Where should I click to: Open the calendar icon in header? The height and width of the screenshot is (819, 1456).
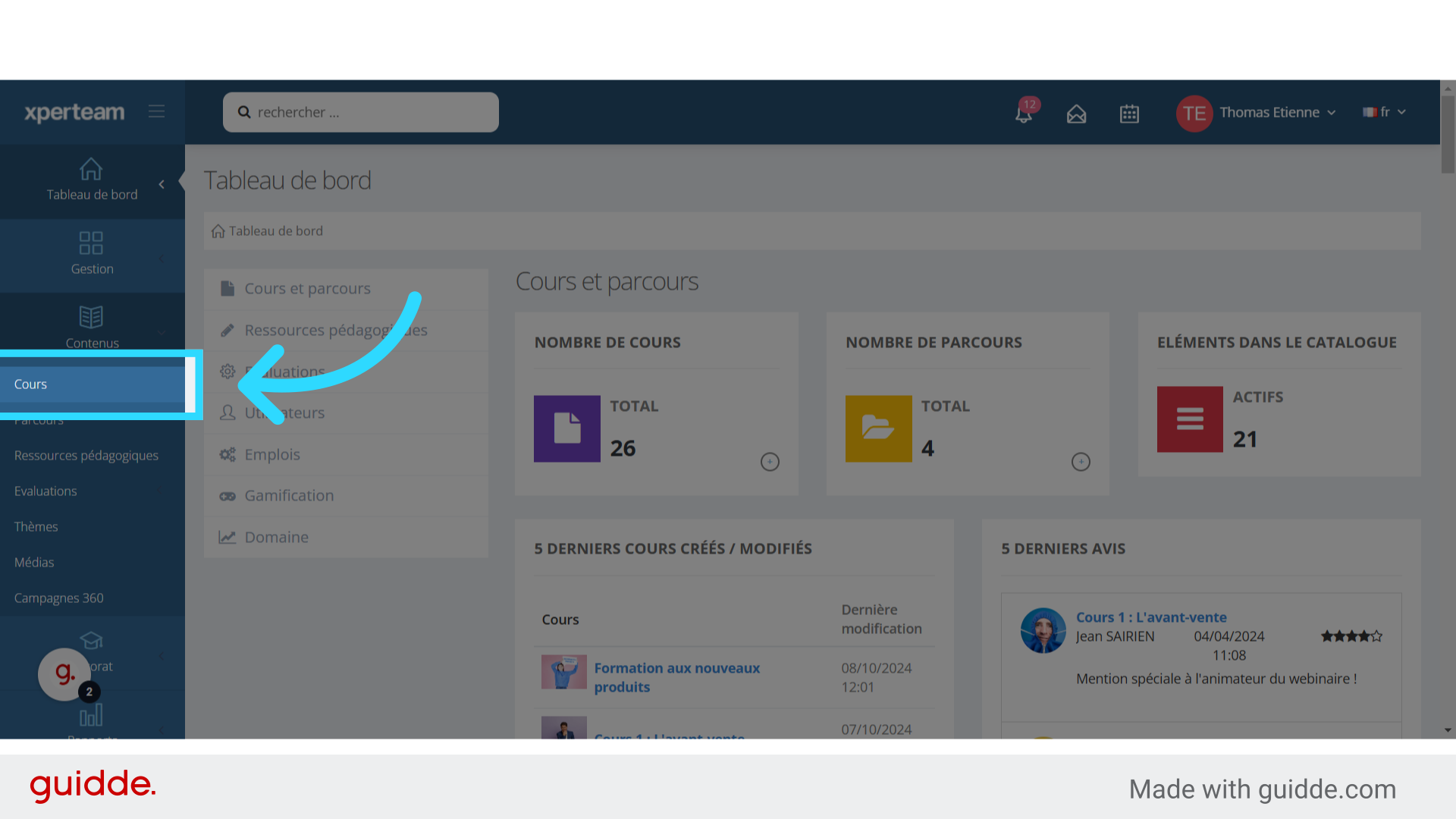[1129, 114]
